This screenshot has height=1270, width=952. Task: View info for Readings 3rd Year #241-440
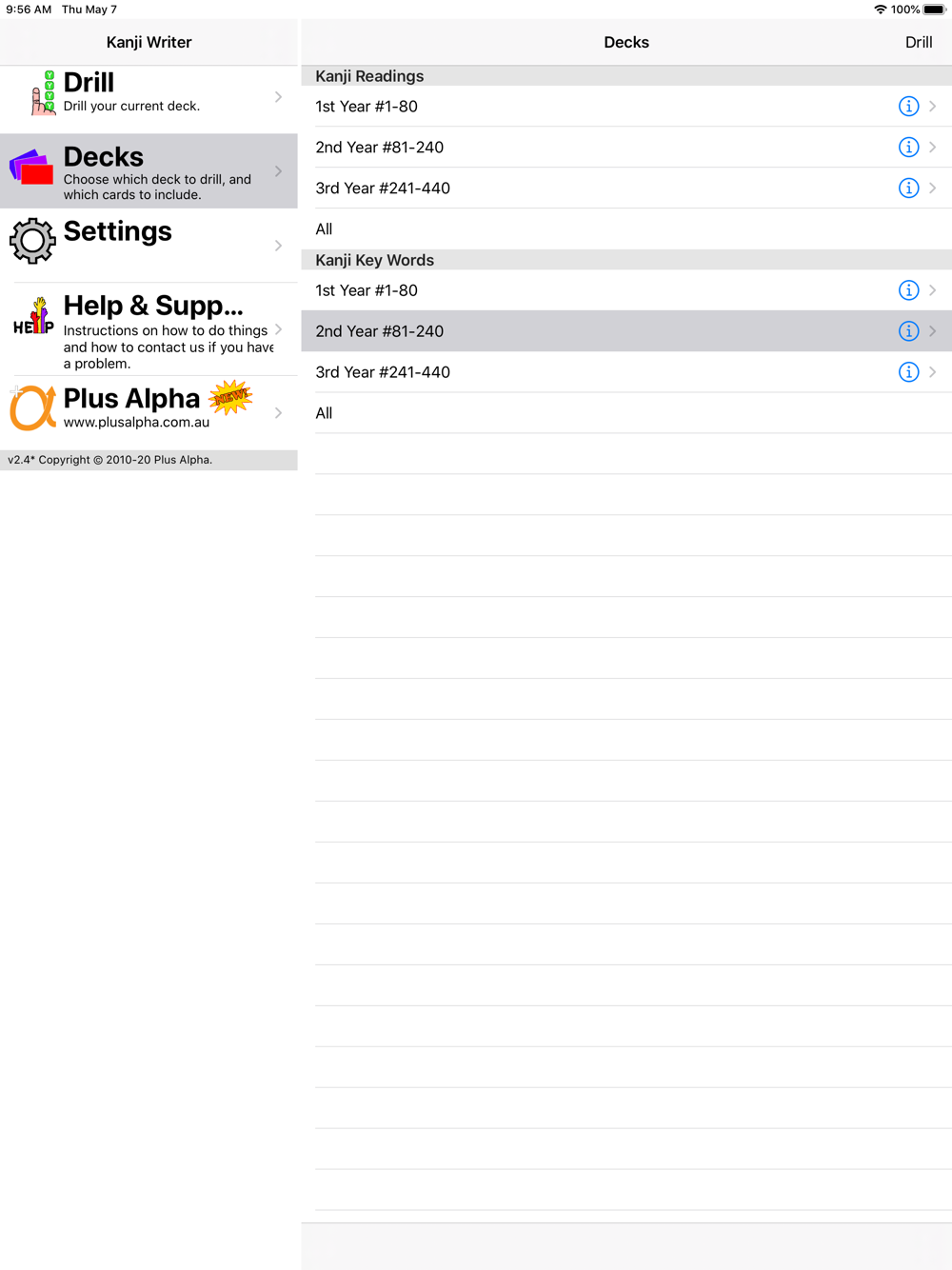click(908, 189)
